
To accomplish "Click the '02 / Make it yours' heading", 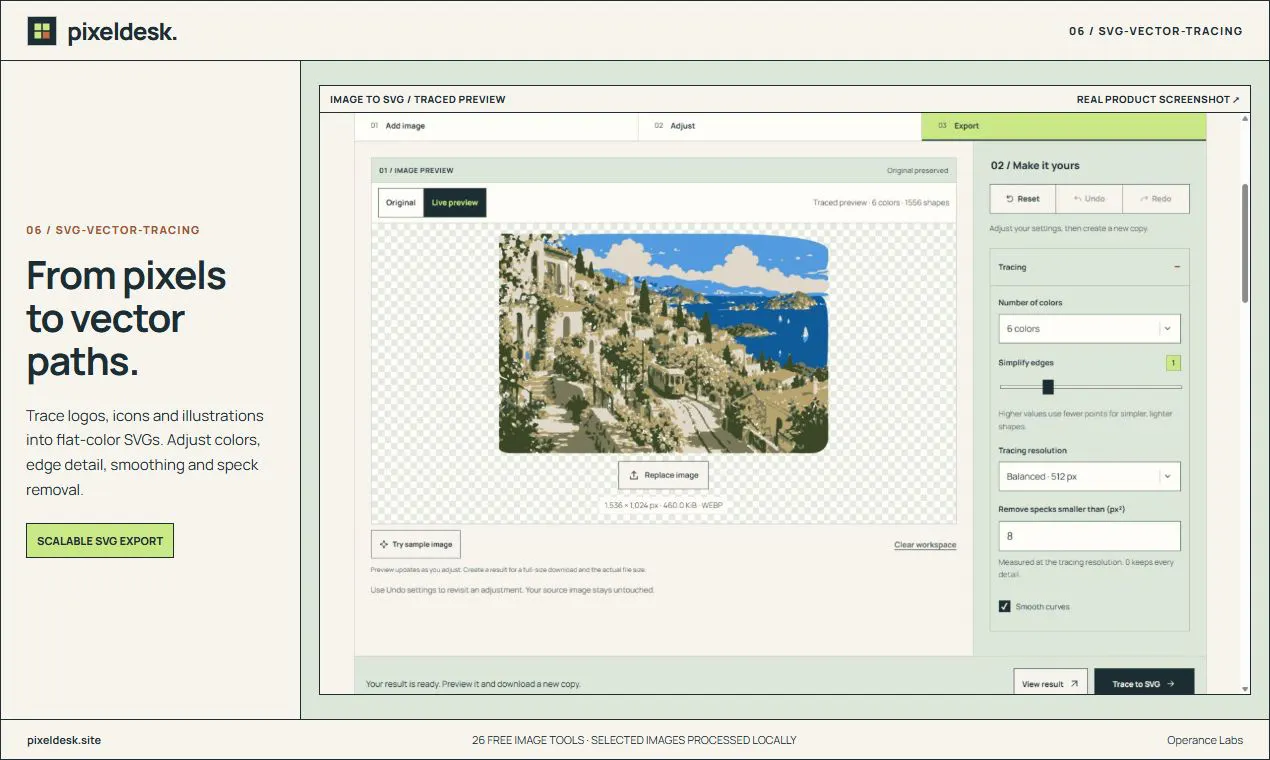I will (1035, 166).
